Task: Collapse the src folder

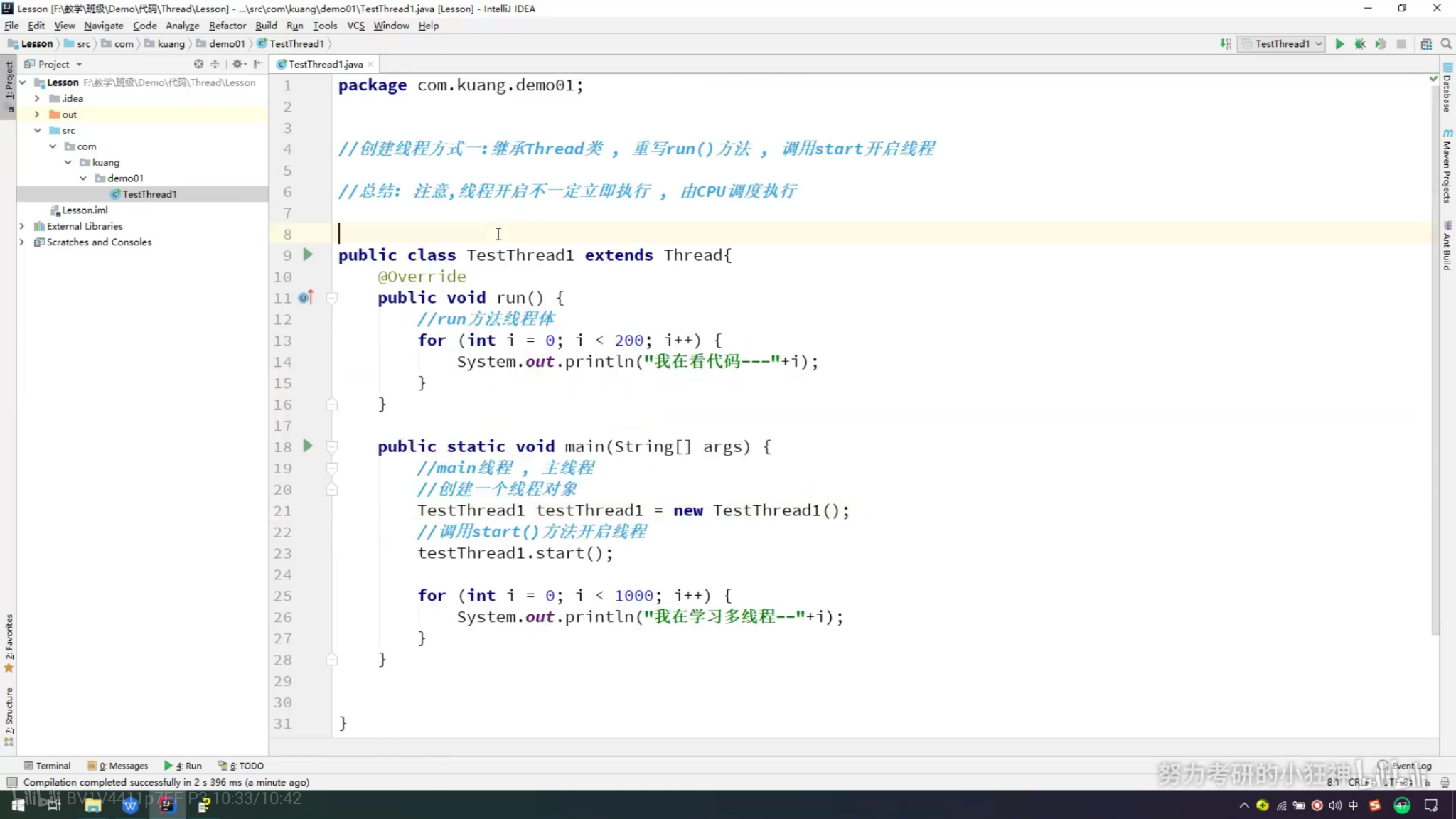Action: [38, 131]
